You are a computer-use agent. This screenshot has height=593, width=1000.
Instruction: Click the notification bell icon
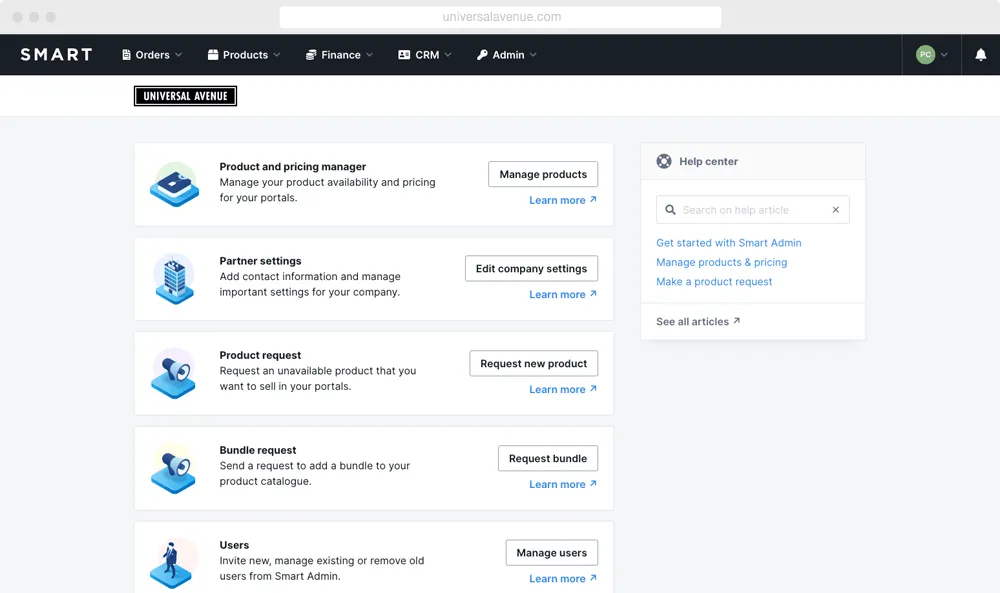(980, 55)
